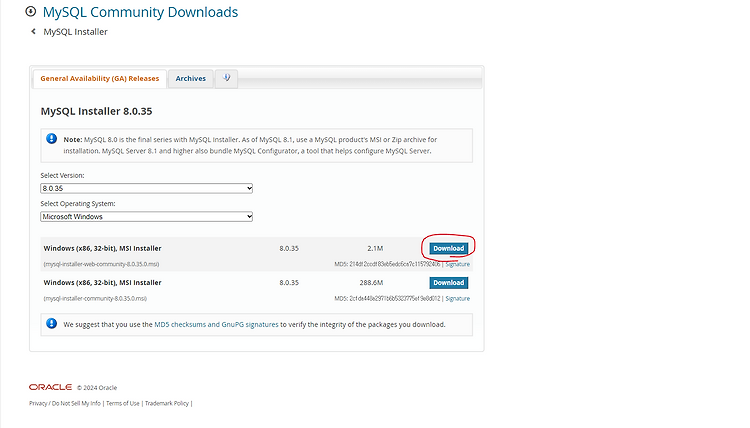Click the back arrow next to MySQL Installer

click(33, 32)
